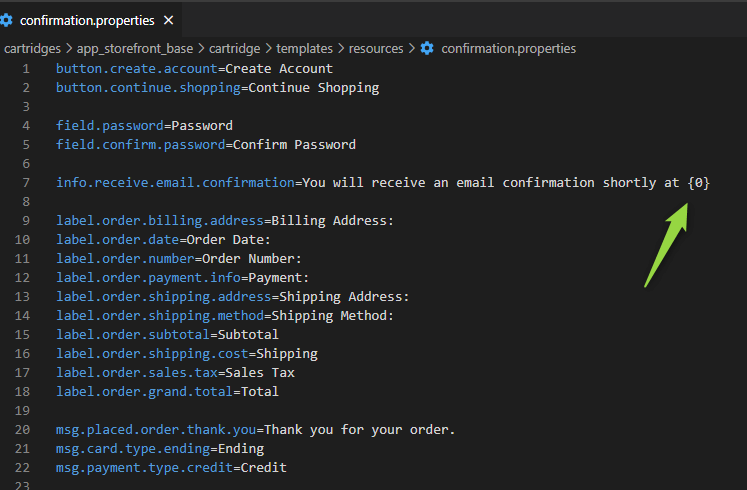Click the field.password key
The height and width of the screenshot is (490, 747).
[x=110, y=126]
